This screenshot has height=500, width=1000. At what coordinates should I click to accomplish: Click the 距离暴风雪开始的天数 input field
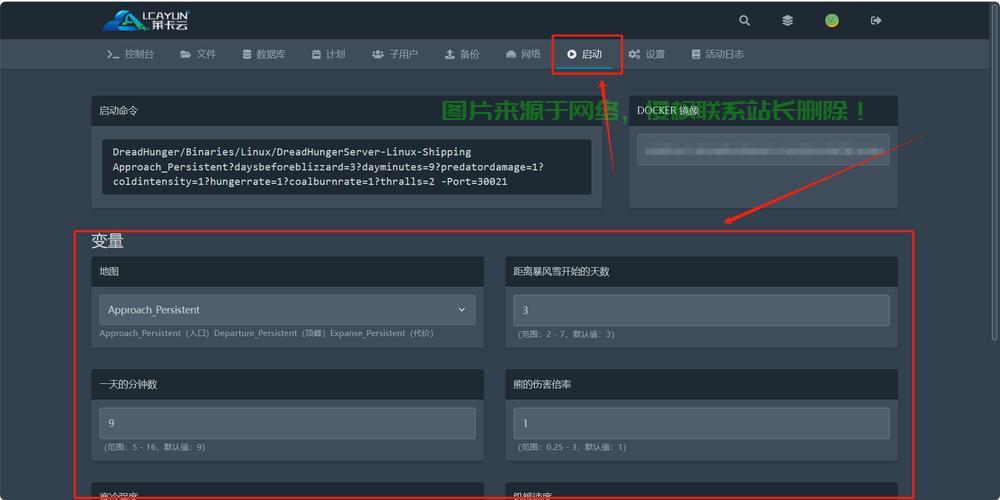coord(702,310)
